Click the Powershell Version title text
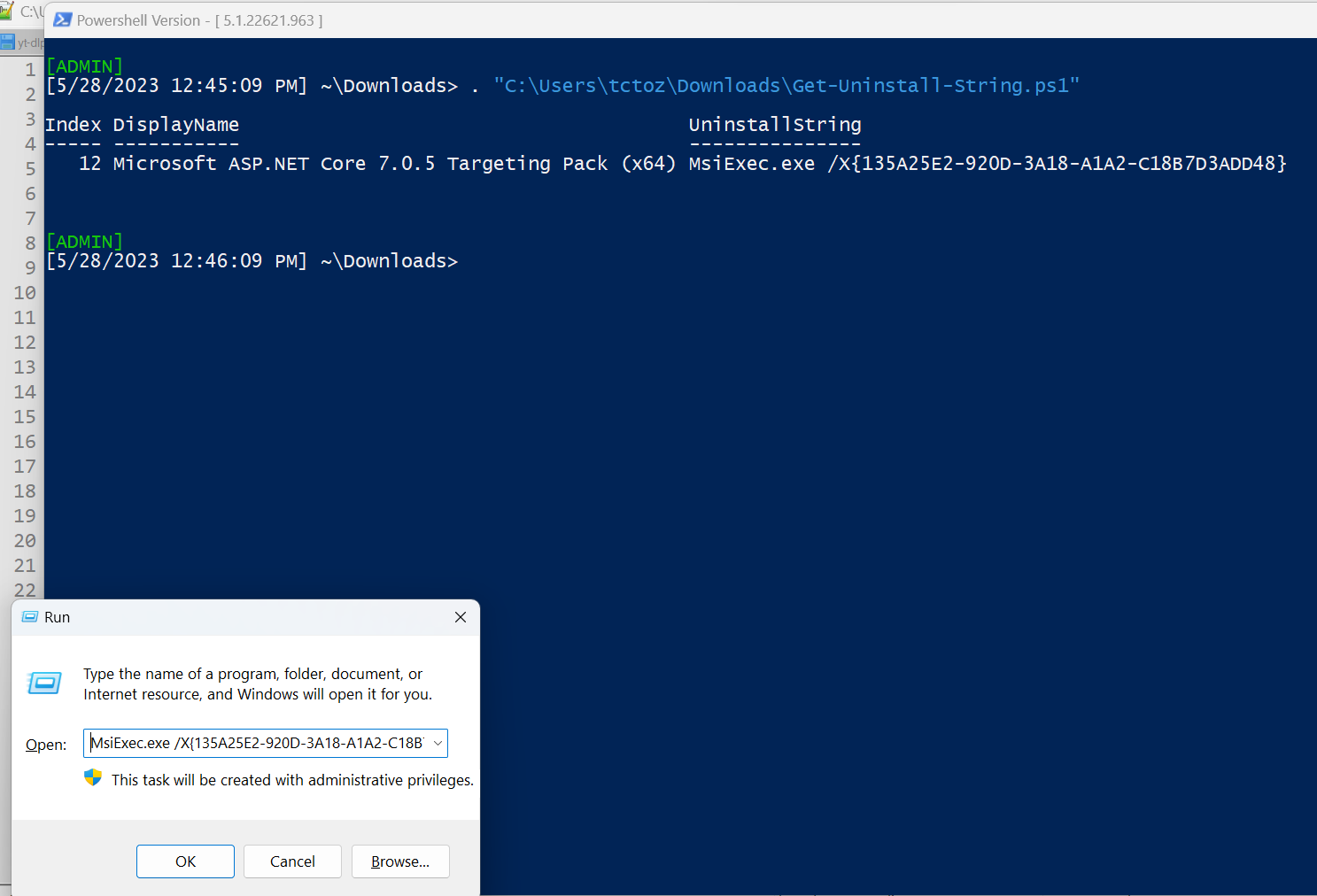The image size is (1317, 896). point(199,20)
